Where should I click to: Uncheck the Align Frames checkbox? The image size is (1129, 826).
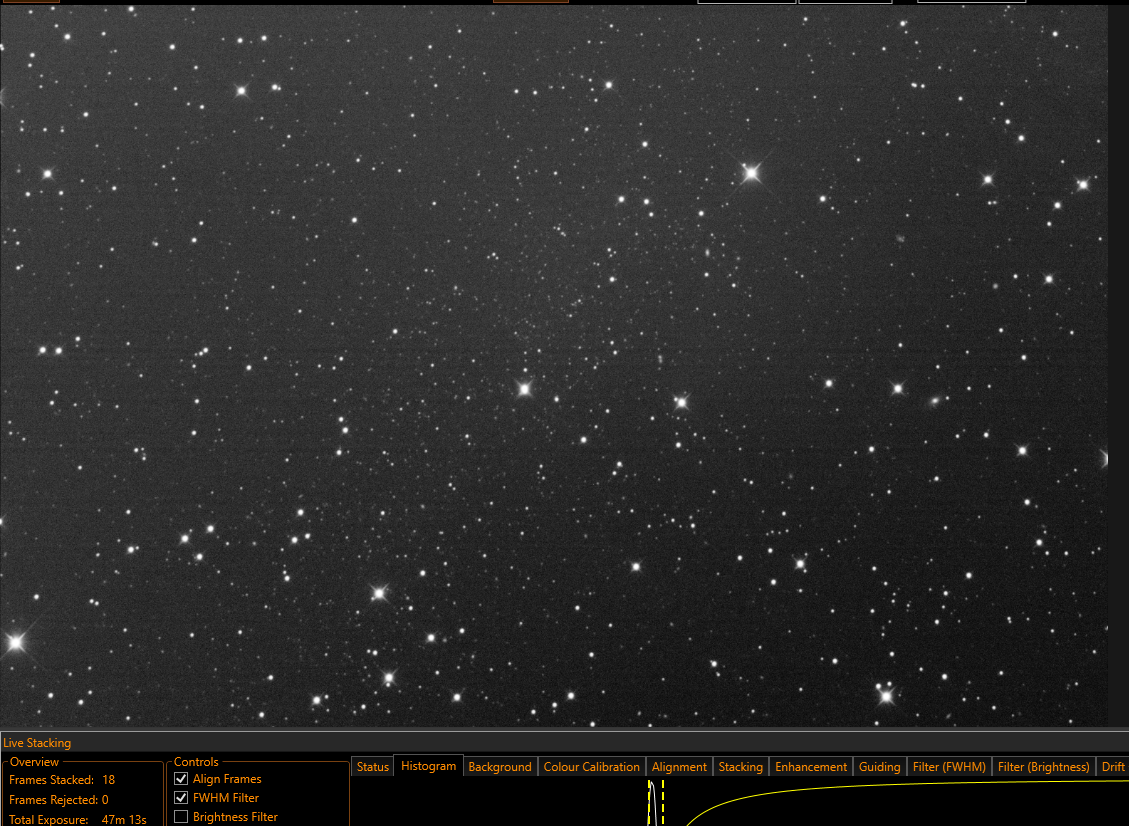click(x=181, y=779)
